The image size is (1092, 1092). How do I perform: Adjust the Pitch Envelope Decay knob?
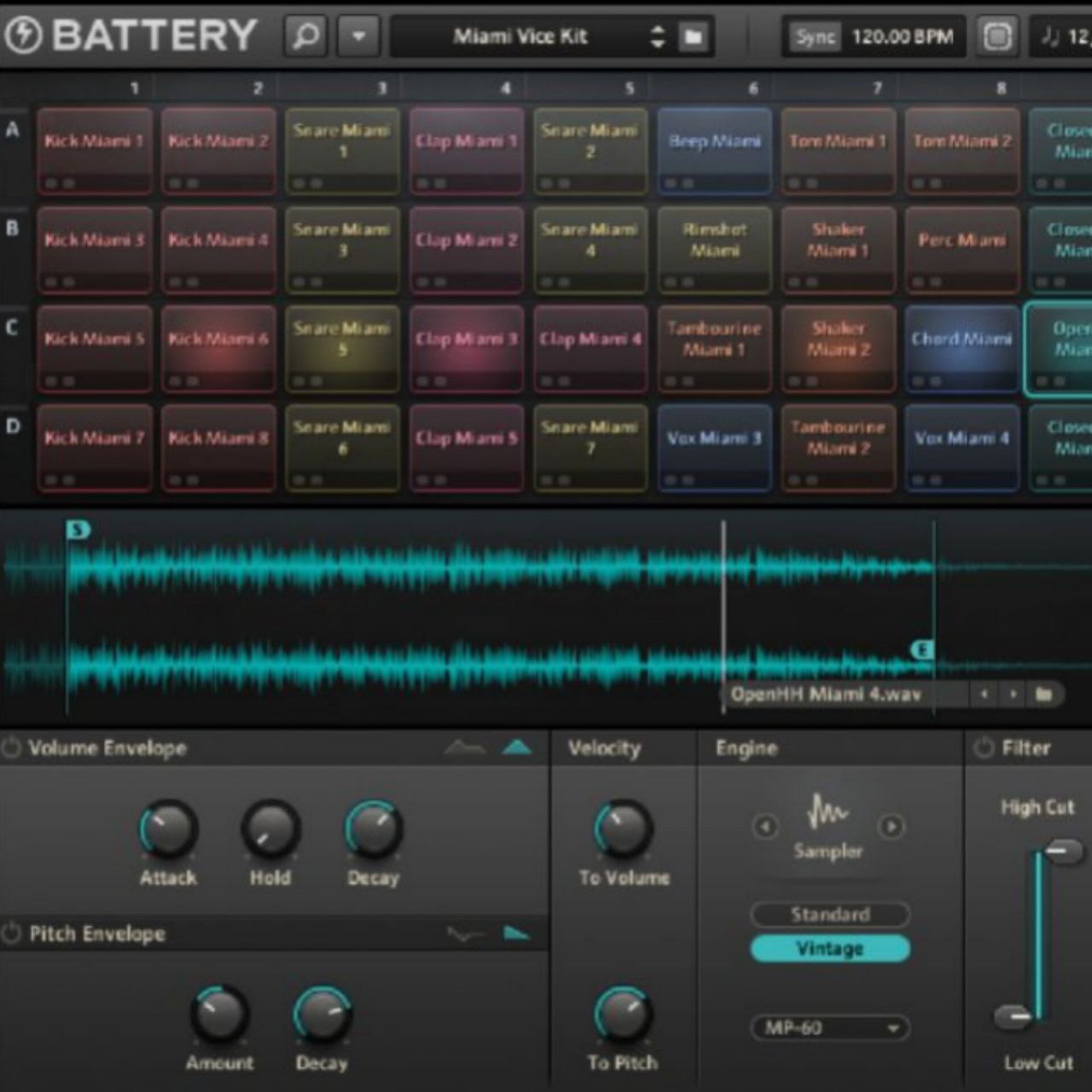click(322, 1014)
